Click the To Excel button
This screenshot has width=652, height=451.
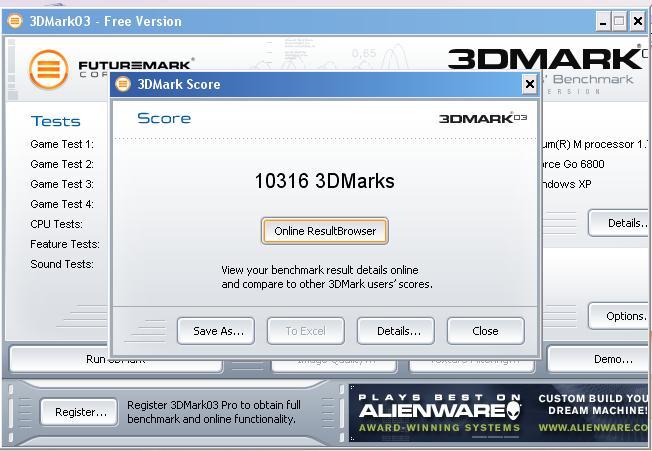pos(306,331)
